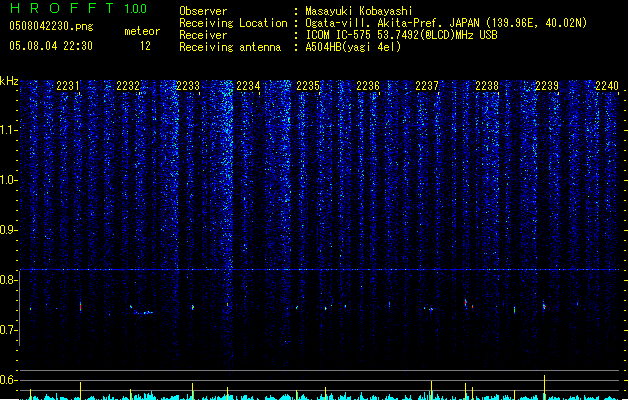Click the A504HB(yagi 4el) antenna text

click(353, 47)
